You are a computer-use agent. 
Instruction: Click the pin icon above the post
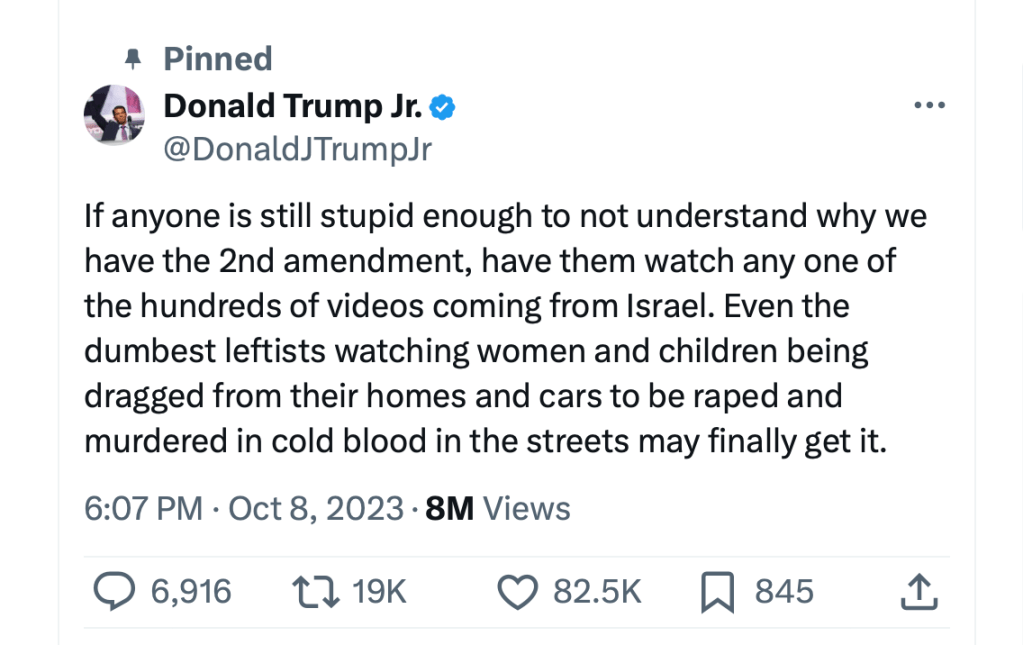[131, 60]
